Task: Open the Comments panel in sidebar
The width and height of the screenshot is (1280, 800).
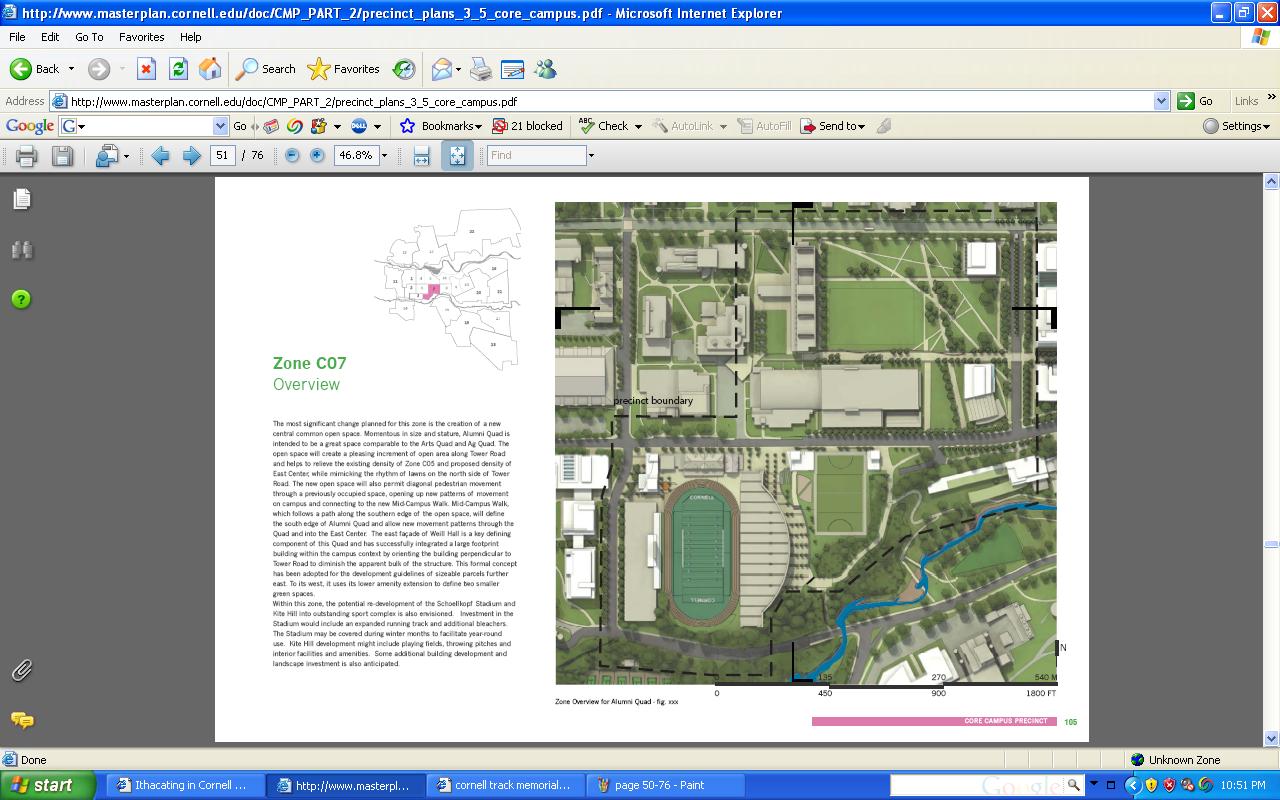Action: 22,720
